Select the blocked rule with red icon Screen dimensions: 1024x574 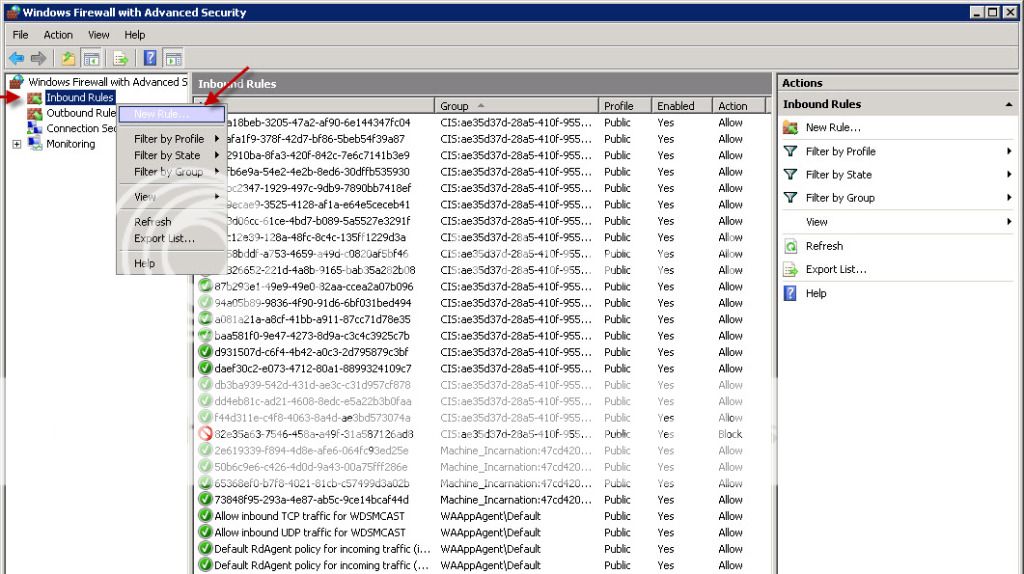[312, 434]
